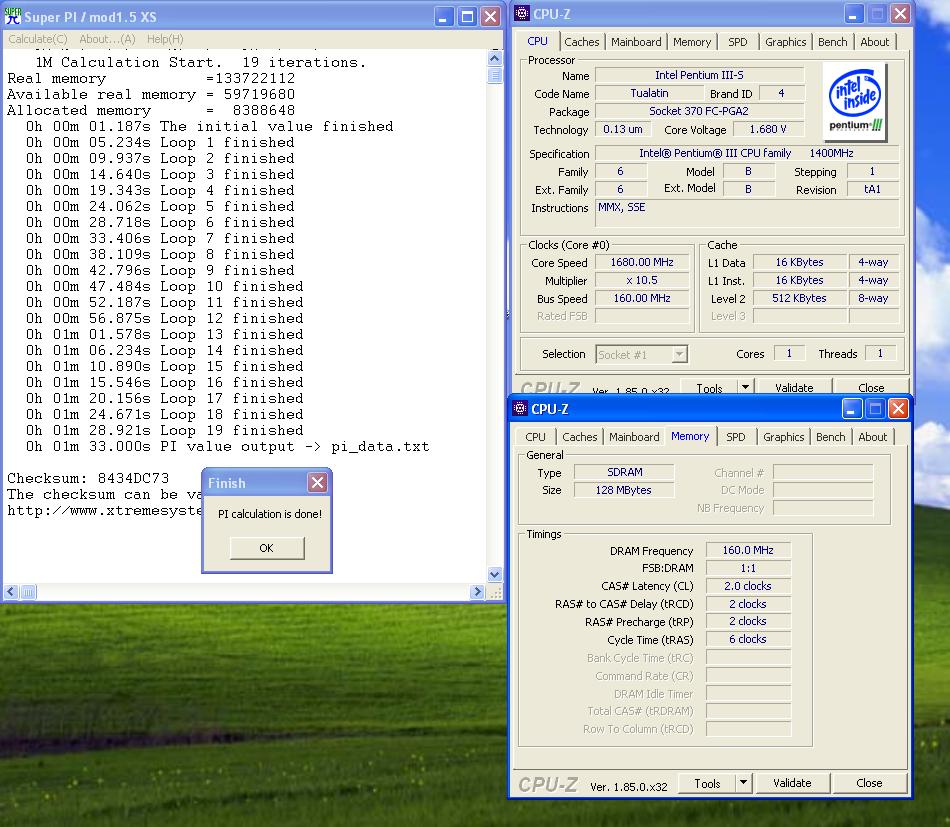Screen dimensions: 950x827
Task: Click the Checksum: 8434DC73 line
Action: [x=88, y=478]
